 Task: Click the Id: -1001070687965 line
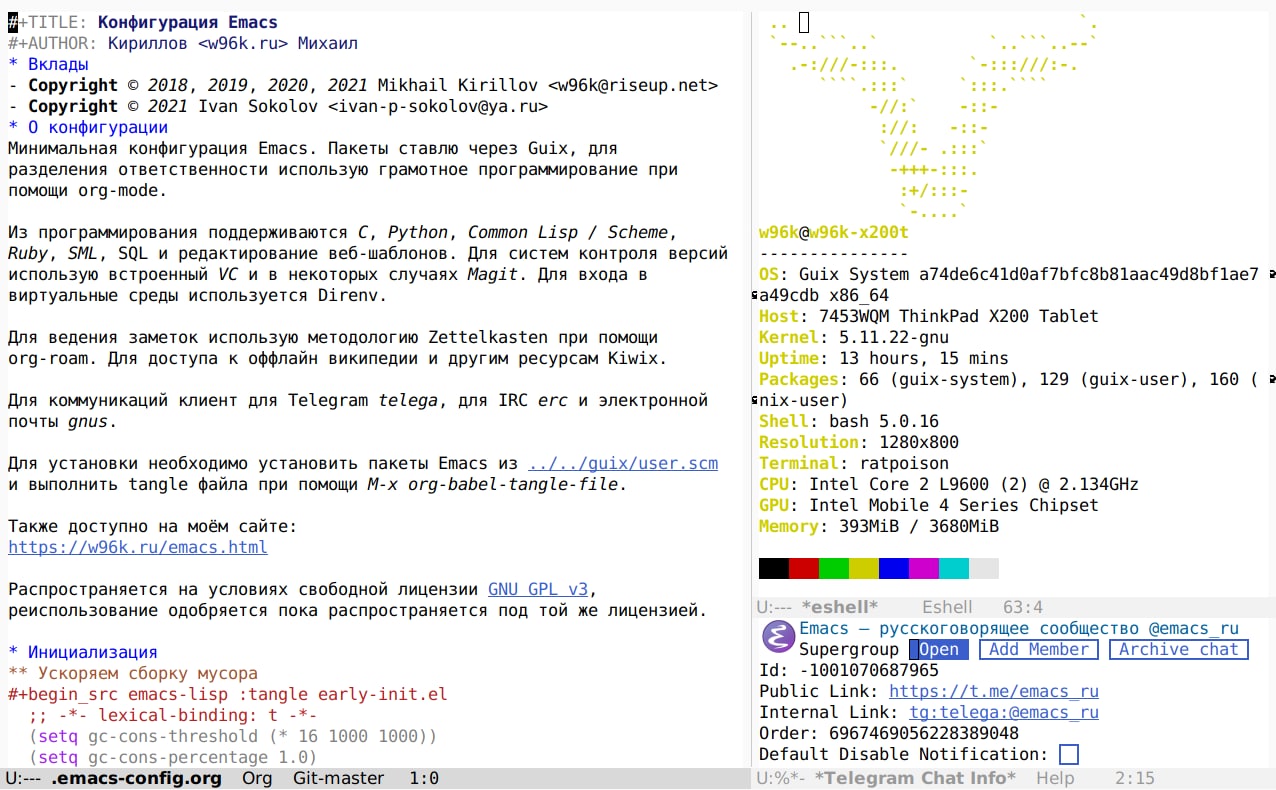tap(849, 670)
